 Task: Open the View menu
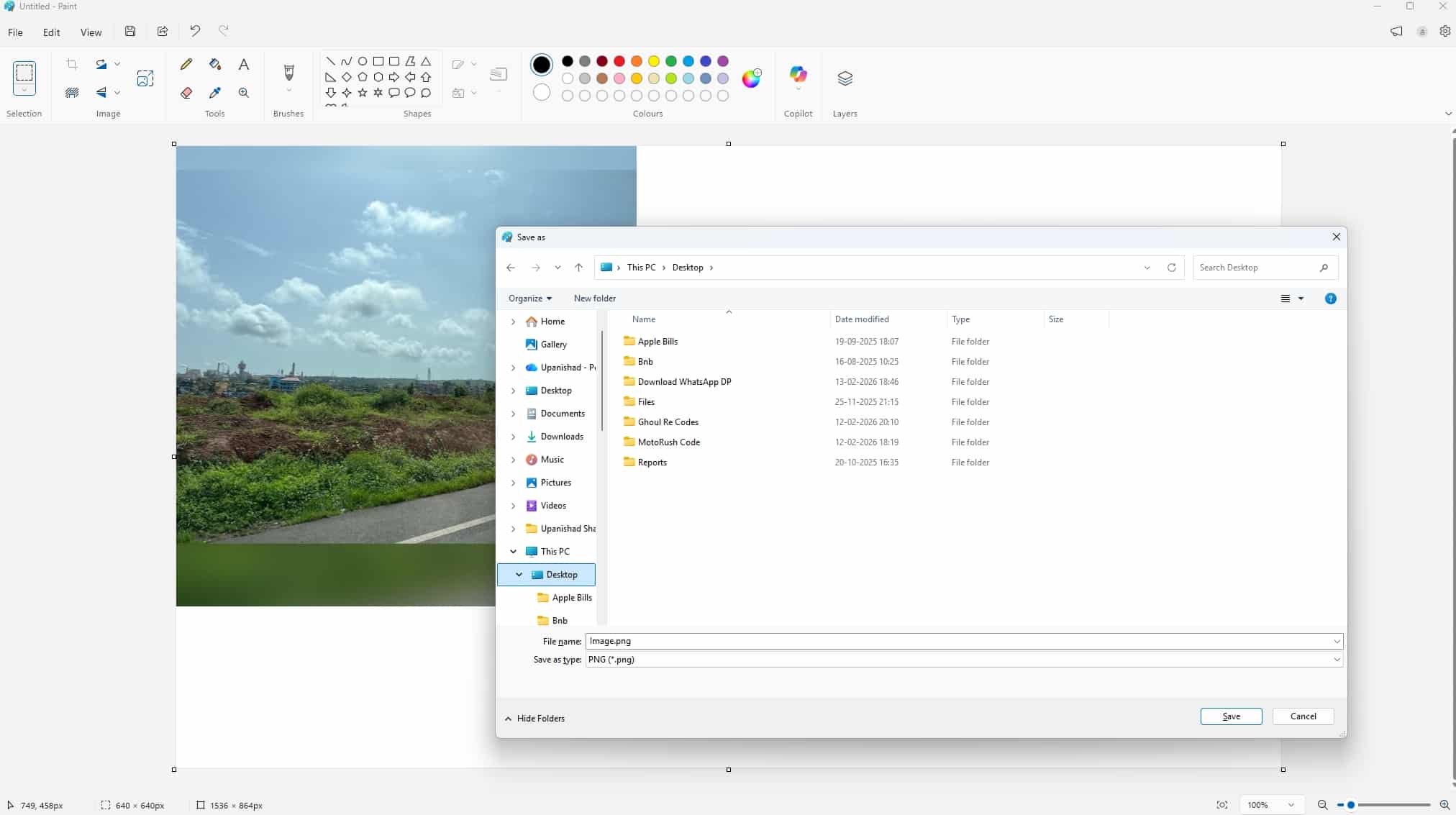91,32
